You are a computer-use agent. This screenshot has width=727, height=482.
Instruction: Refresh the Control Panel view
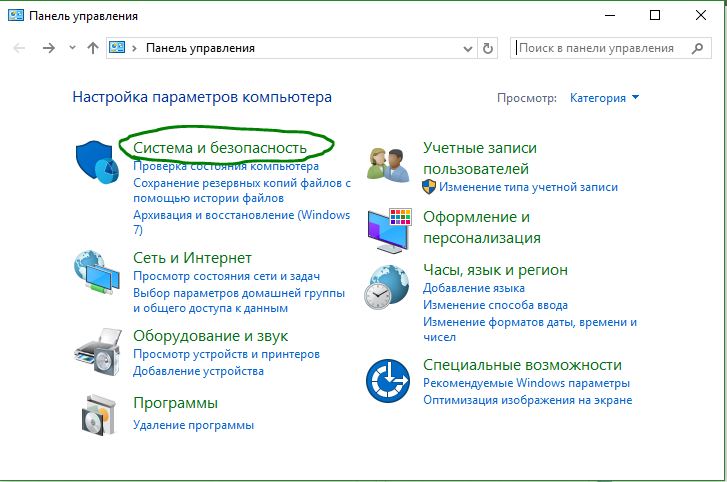[487, 48]
